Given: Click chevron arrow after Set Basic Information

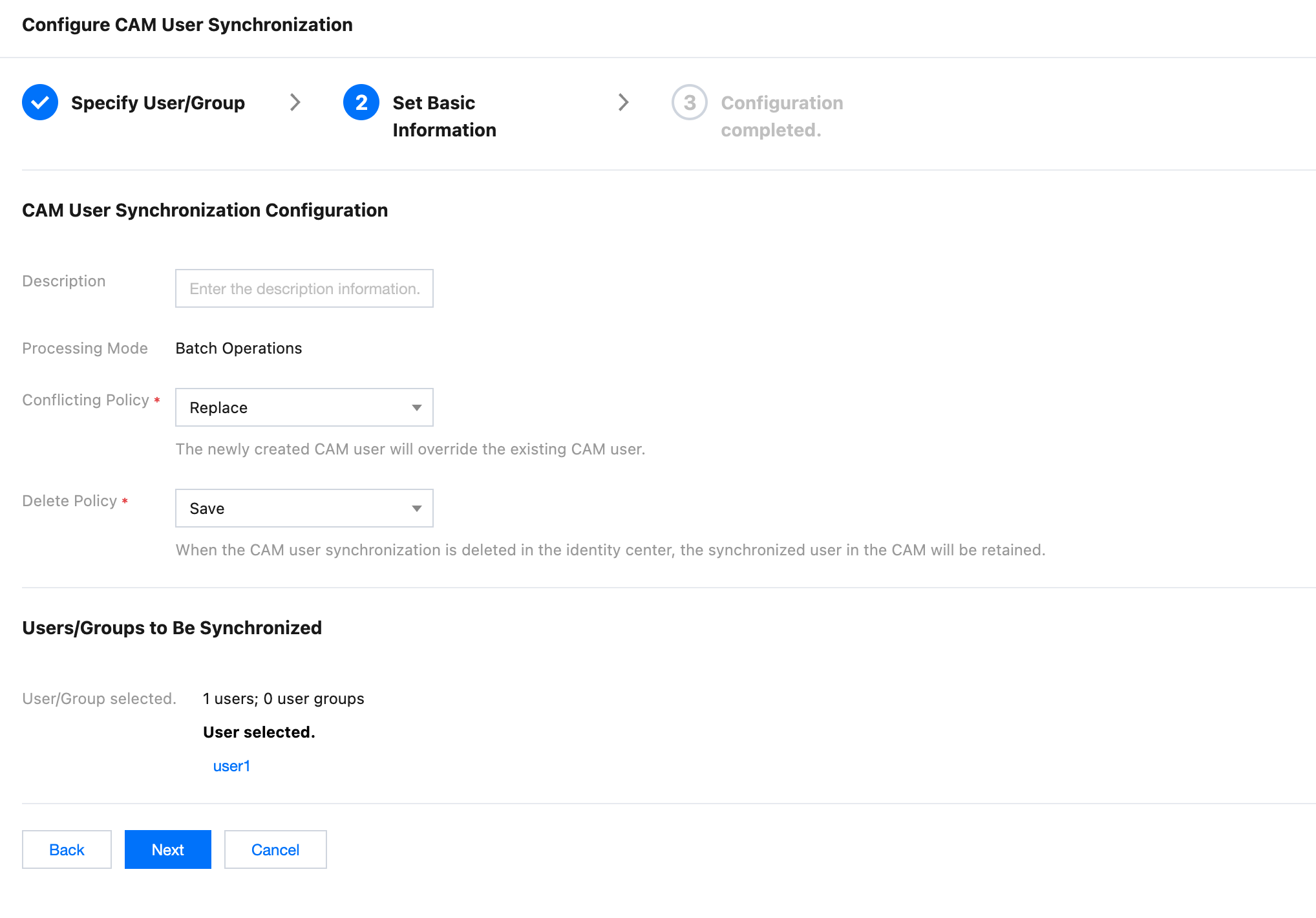Looking at the screenshot, I should [623, 102].
